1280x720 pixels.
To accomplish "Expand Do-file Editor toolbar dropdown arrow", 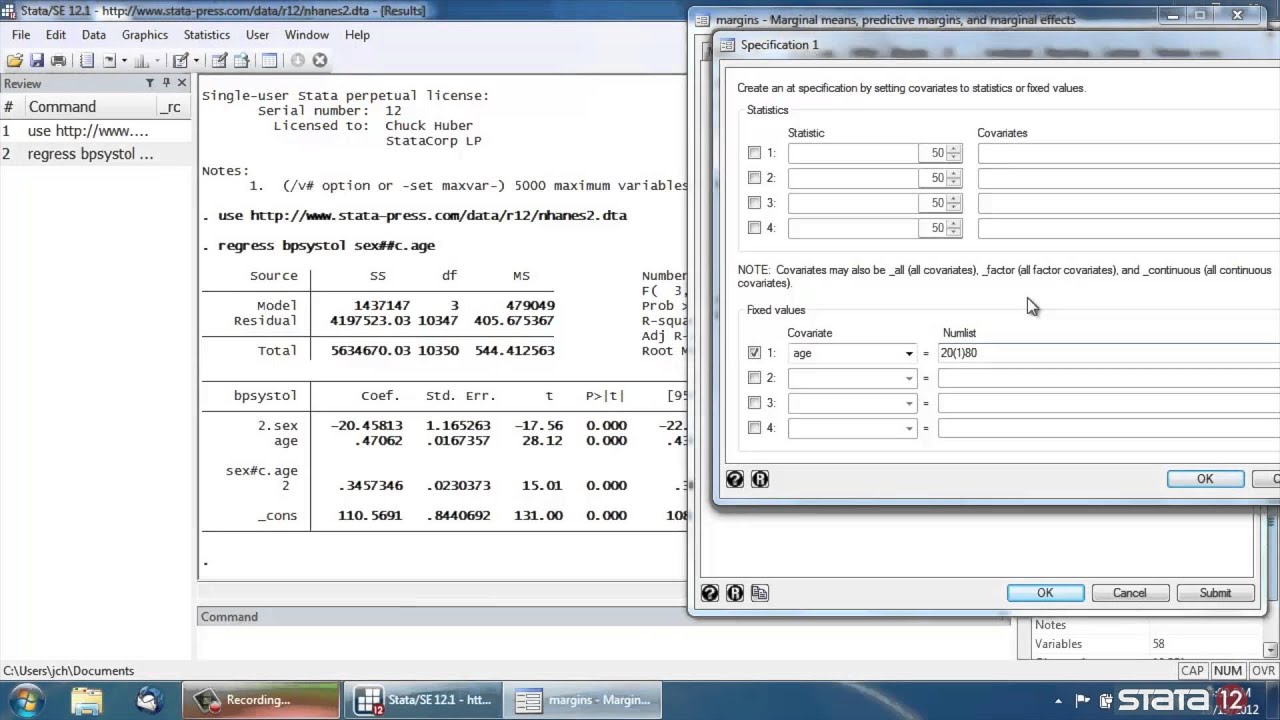I will pyautogui.click(x=196, y=60).
